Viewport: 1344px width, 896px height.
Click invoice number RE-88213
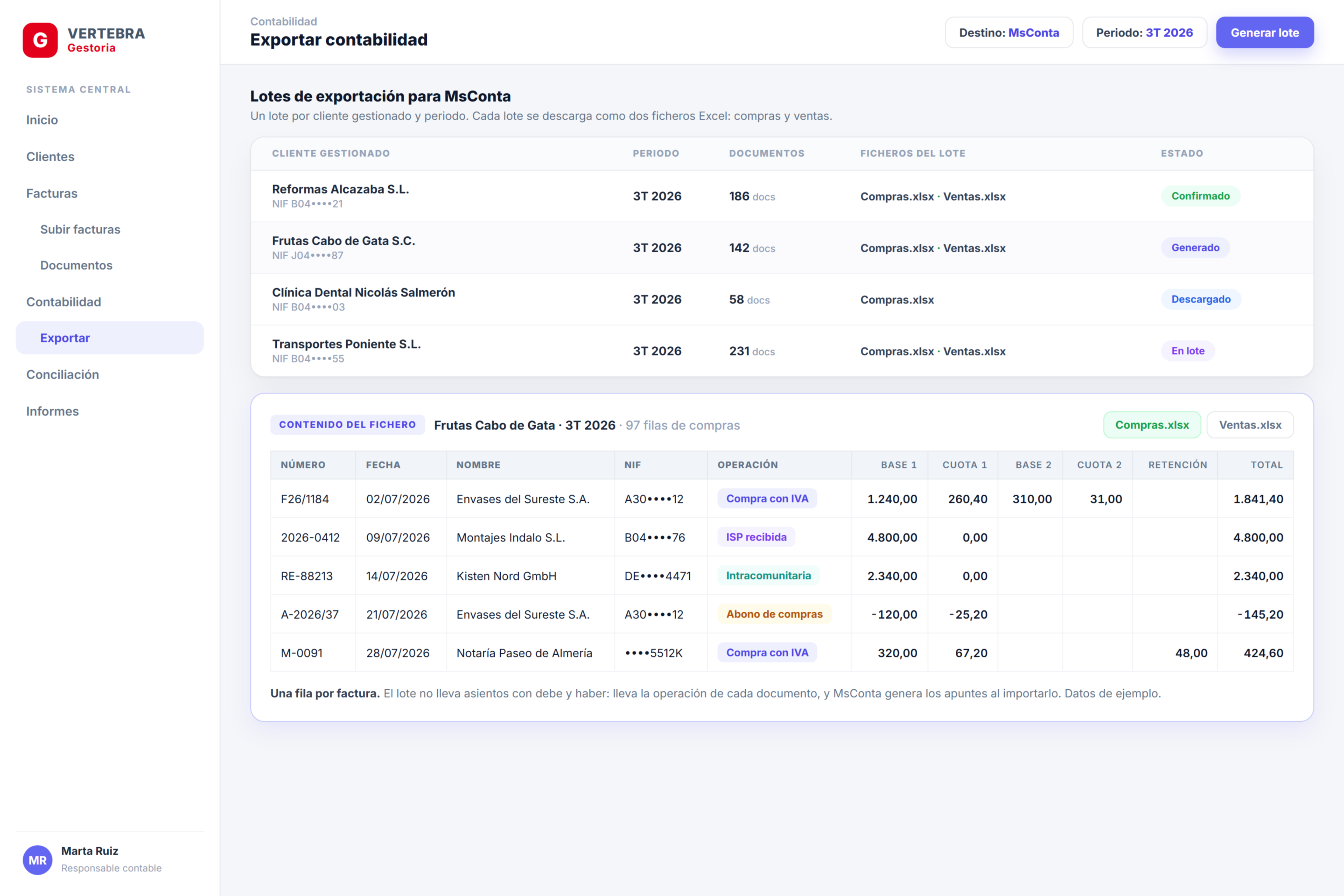(x=307, y=576)
